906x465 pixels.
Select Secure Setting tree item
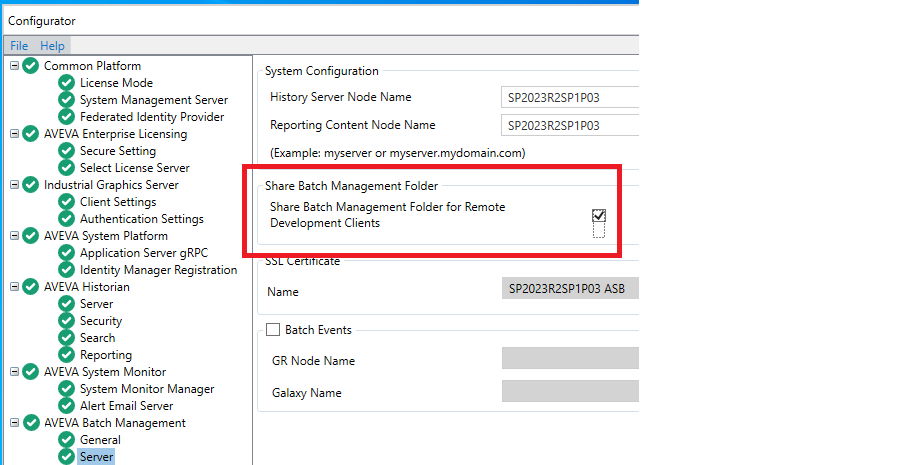tap(118, 151)
